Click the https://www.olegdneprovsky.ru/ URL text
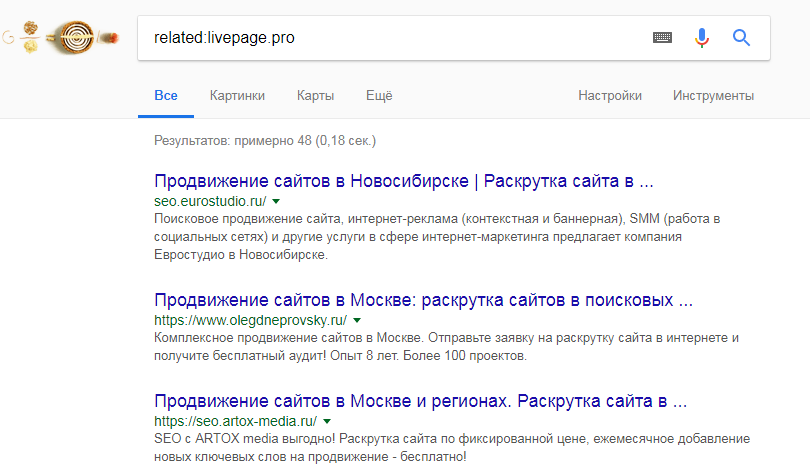The width and height of the screenshot is (810, 469). (251, 320)
